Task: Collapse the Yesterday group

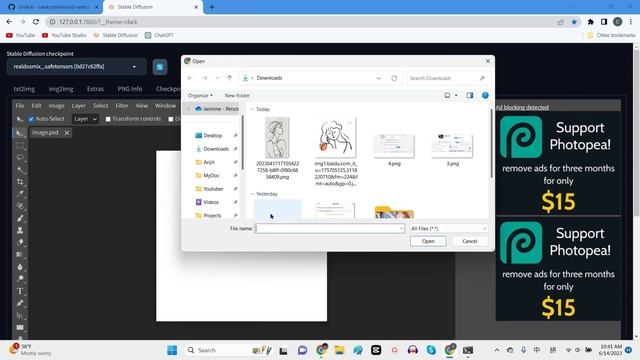Action: pos(252,194)
